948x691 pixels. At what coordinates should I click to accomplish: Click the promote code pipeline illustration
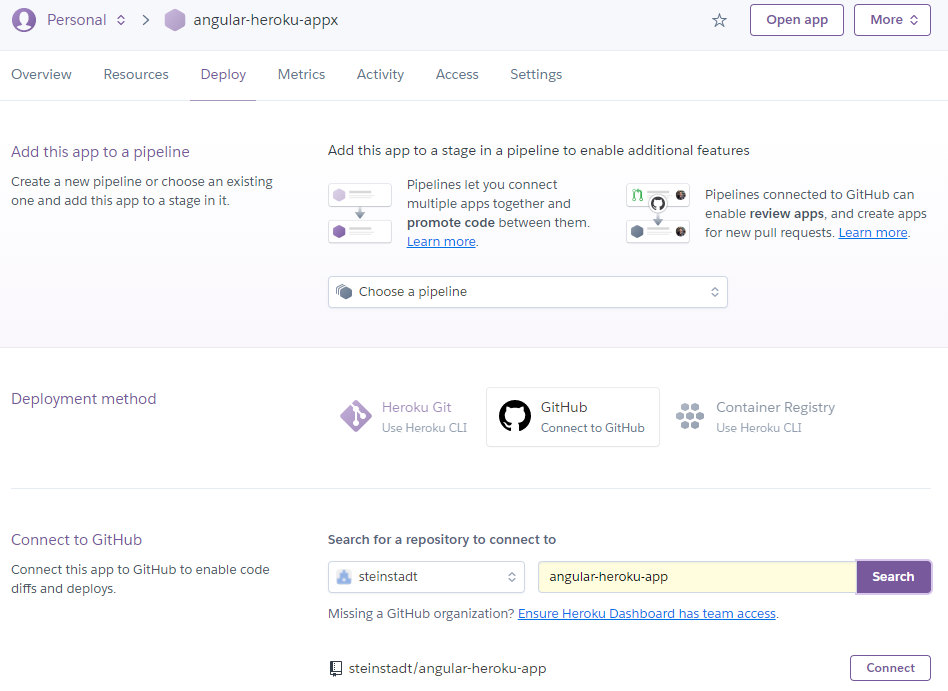[360, 213]
